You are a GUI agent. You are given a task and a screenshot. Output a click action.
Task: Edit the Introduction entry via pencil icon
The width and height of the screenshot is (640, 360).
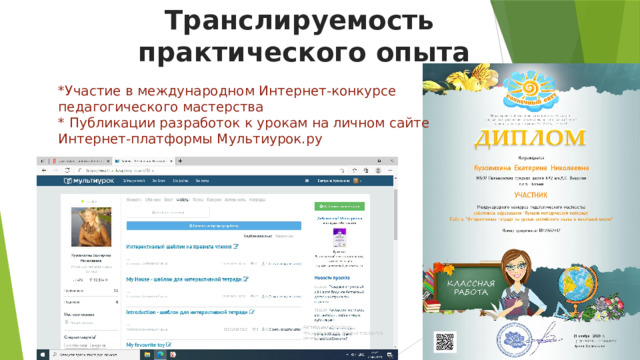point(252,312)
